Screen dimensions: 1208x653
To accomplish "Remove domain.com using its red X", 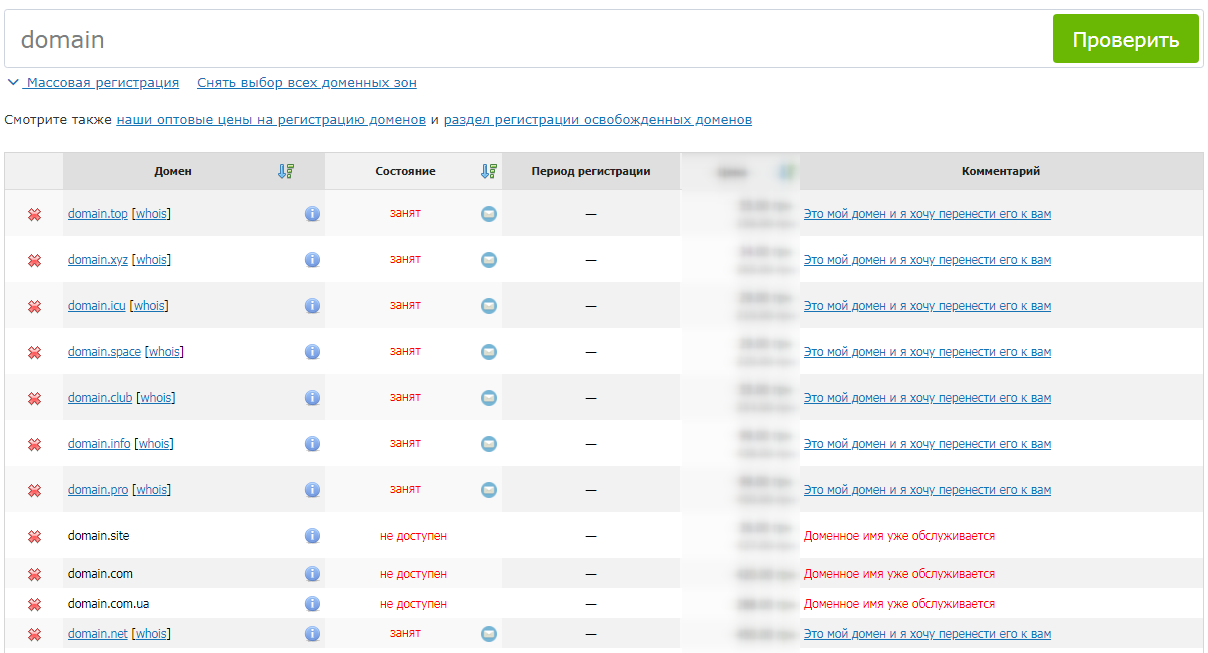I will click(x=34, y=575).
